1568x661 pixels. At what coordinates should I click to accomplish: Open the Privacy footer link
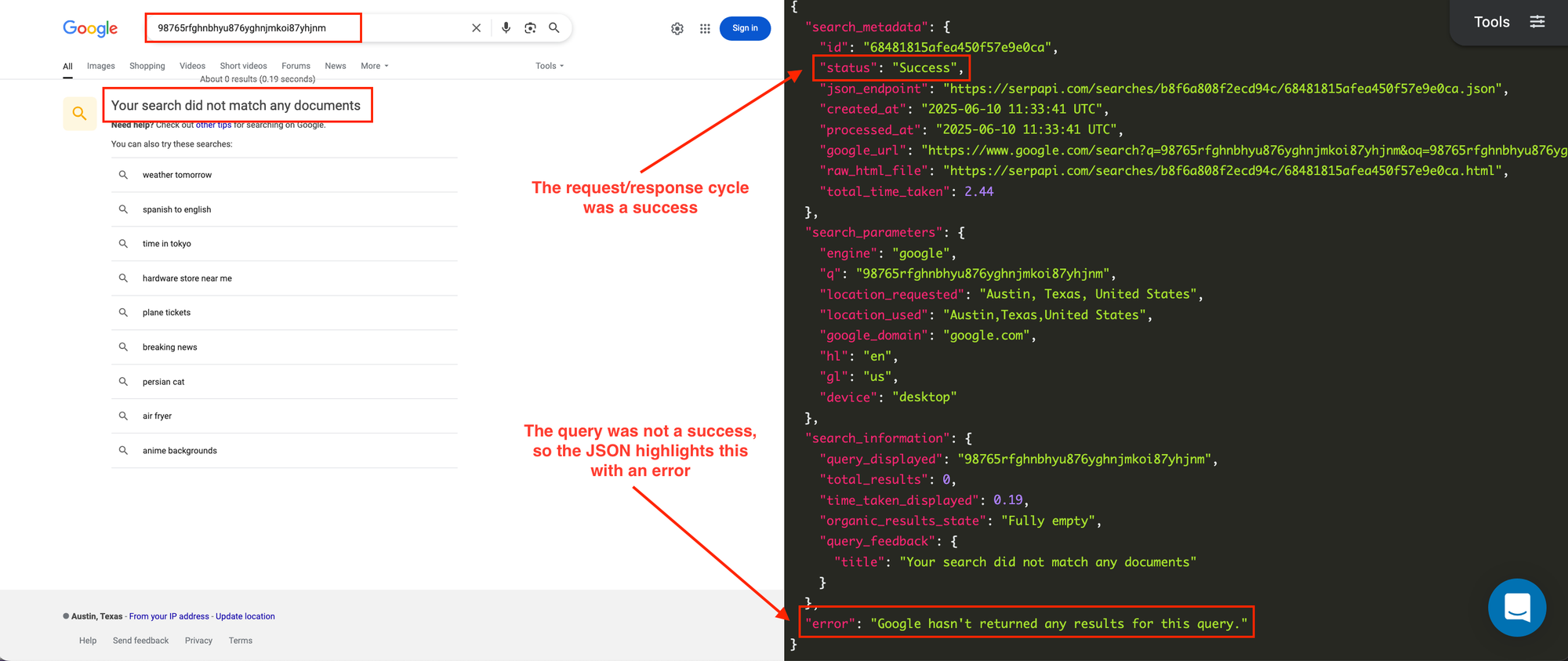coord(198,641)
